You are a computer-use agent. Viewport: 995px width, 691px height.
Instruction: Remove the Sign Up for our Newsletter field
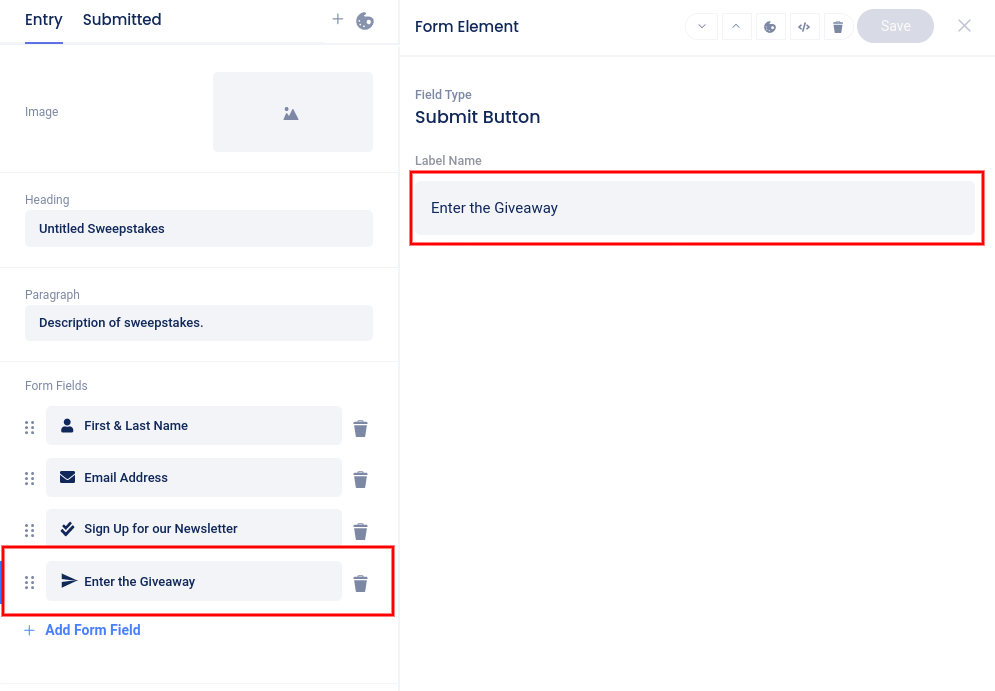coord(360,531)
